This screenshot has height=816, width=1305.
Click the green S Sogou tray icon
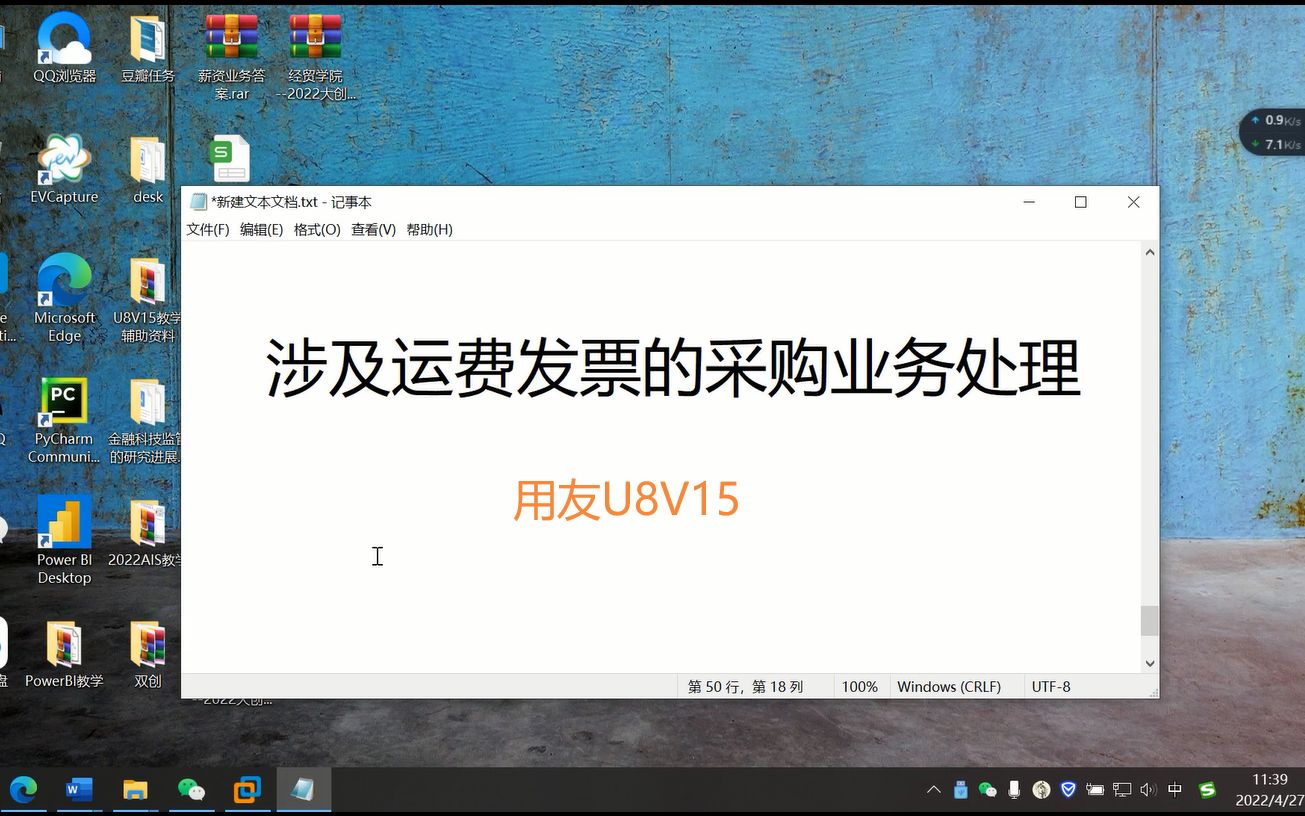(x=1207, y=790)
